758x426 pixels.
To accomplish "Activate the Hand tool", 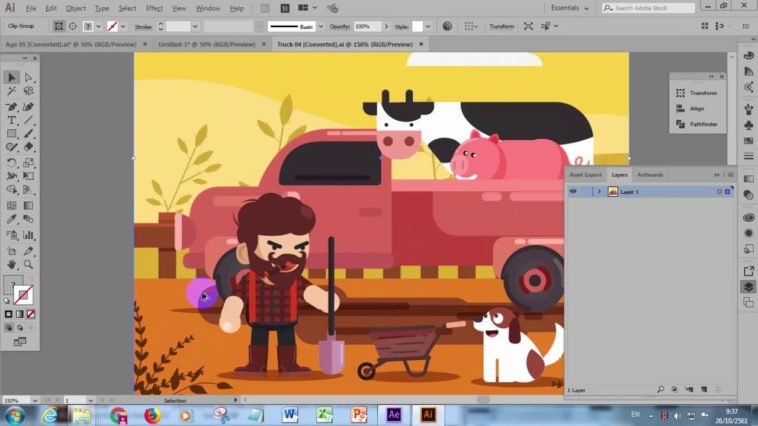I will (12, 264).
